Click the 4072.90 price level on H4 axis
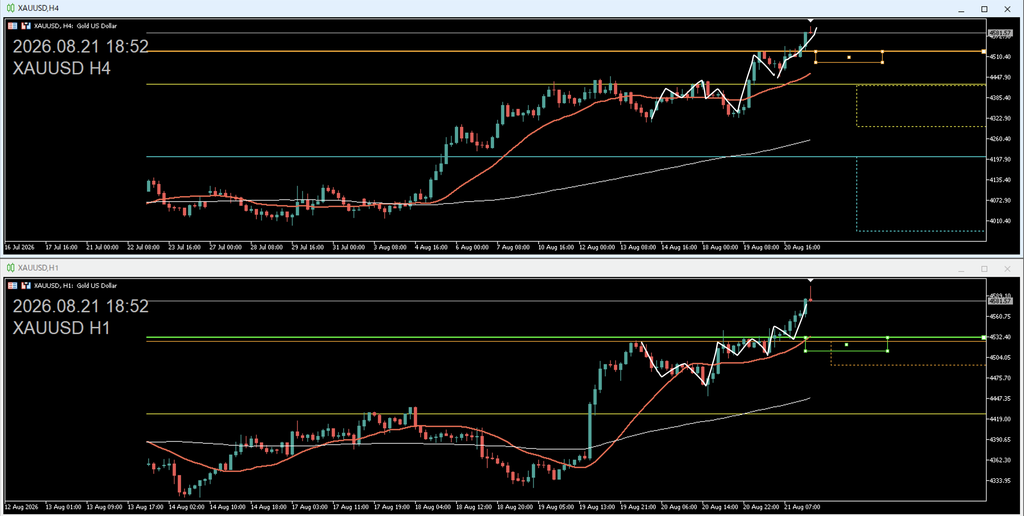This screenshot has height=516, width=1024. 1000,201
